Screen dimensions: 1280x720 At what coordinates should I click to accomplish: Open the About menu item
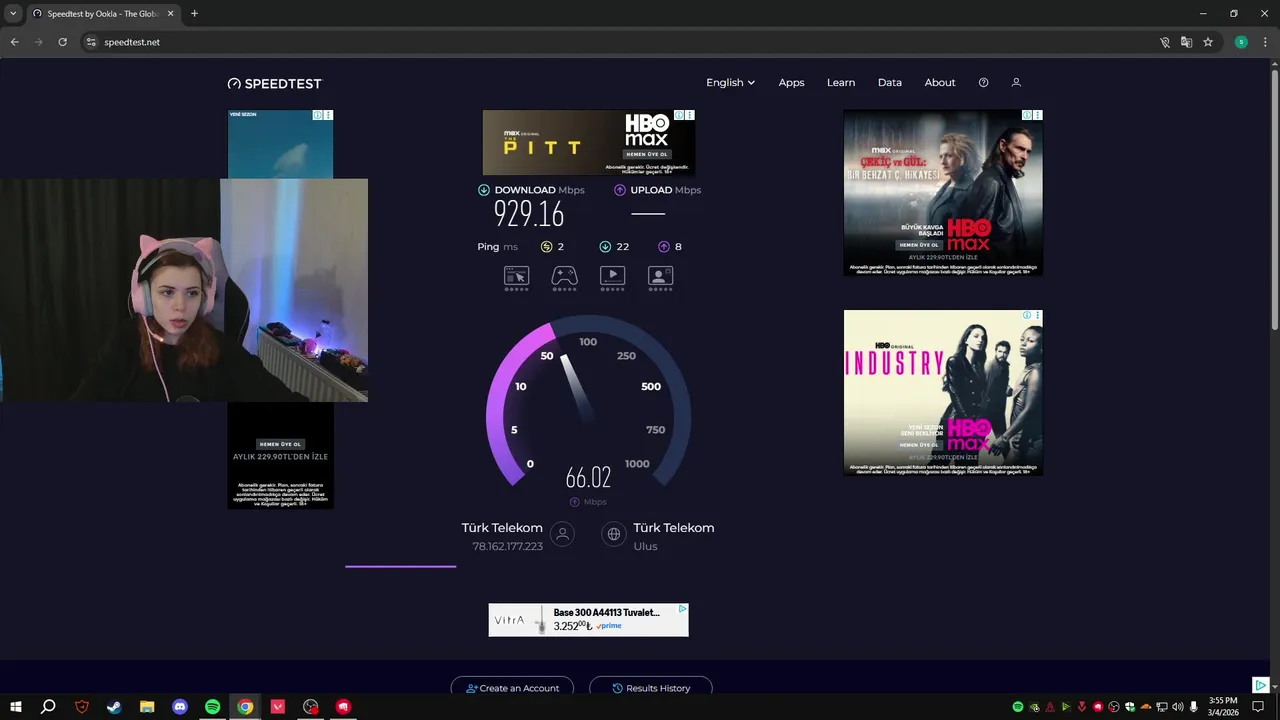point(939,83)
